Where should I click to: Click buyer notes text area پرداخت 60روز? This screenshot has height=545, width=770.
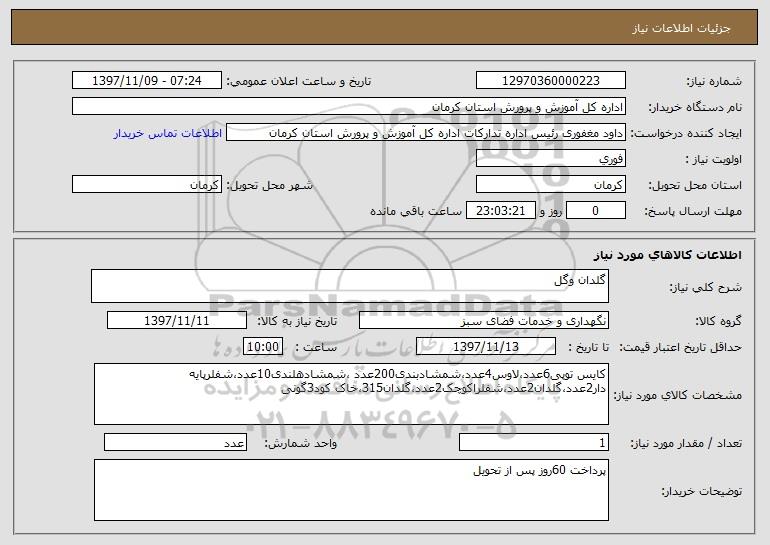coord(351,490)
